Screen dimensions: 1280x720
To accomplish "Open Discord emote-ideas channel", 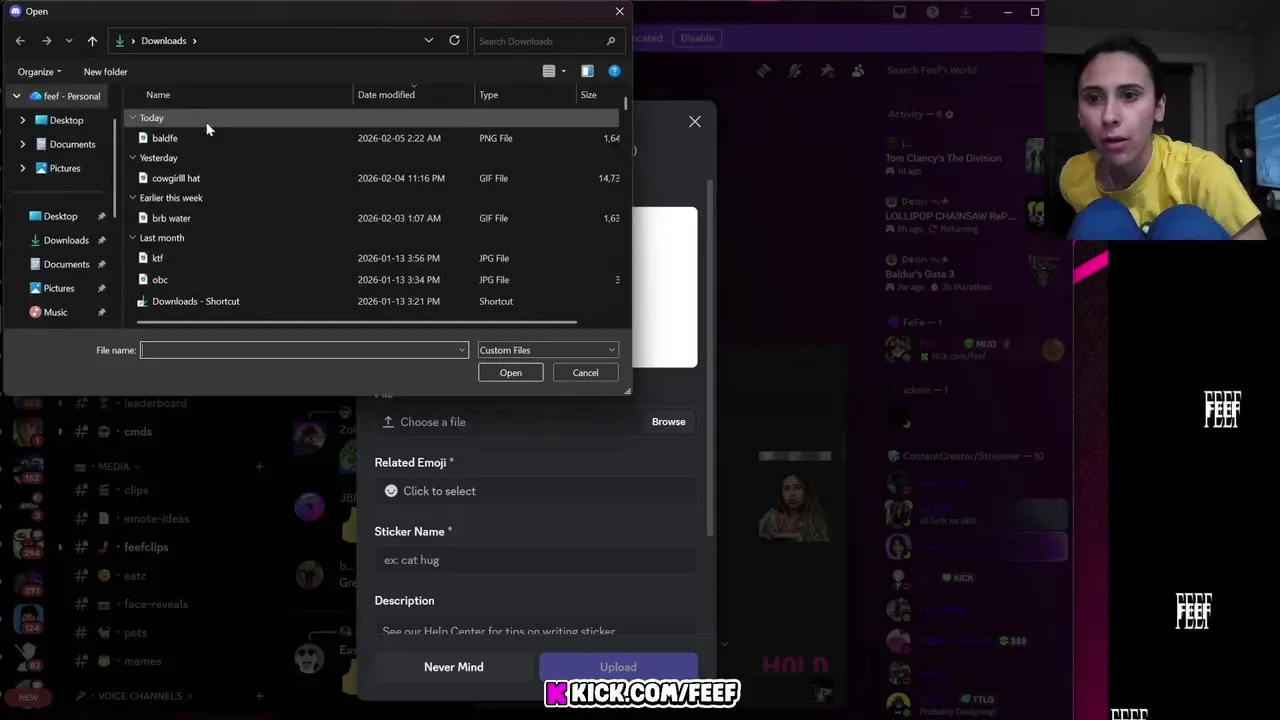I will click(x=156, y=519).
